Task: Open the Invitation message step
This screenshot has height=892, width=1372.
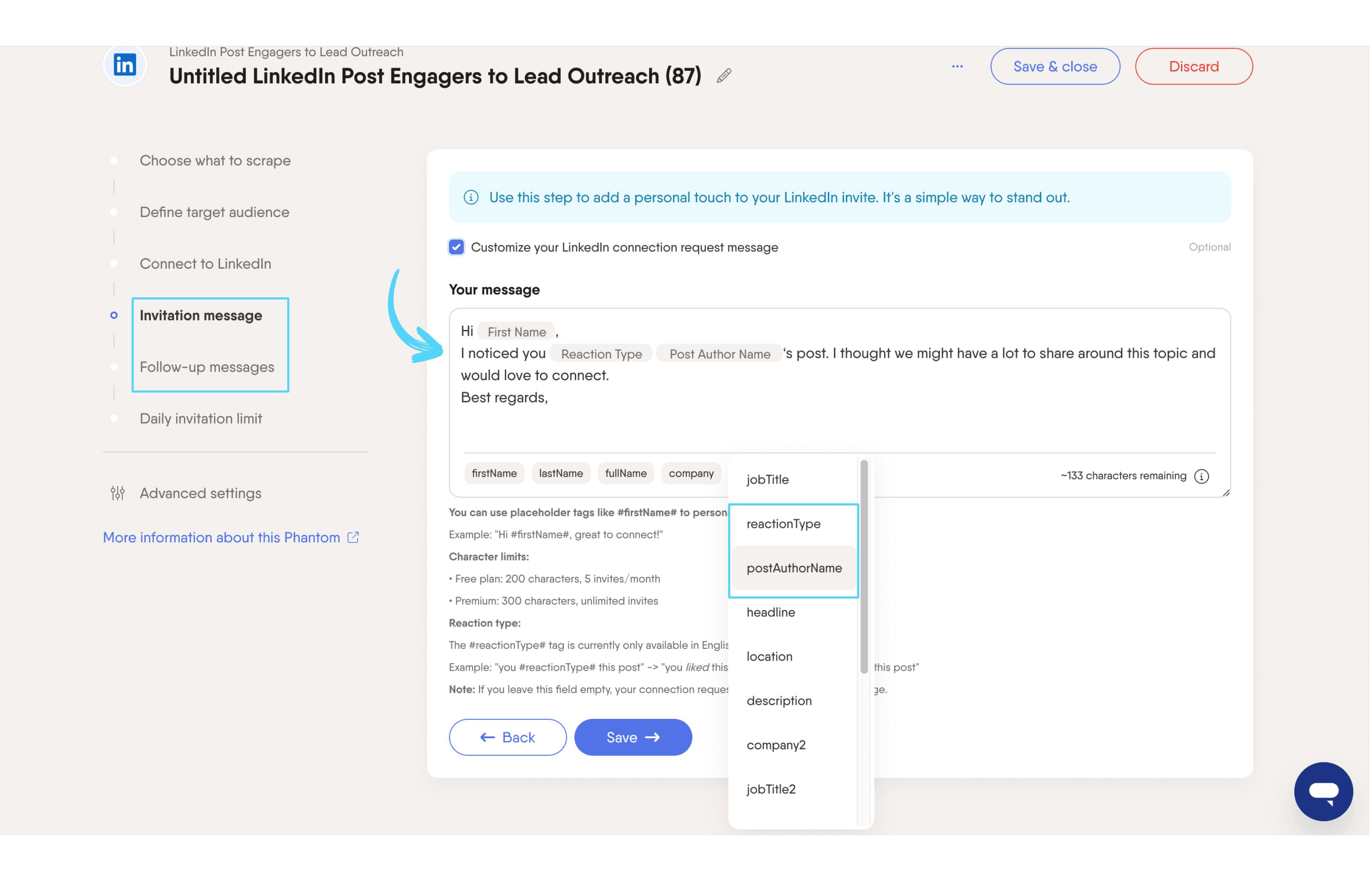Action: 201,316
